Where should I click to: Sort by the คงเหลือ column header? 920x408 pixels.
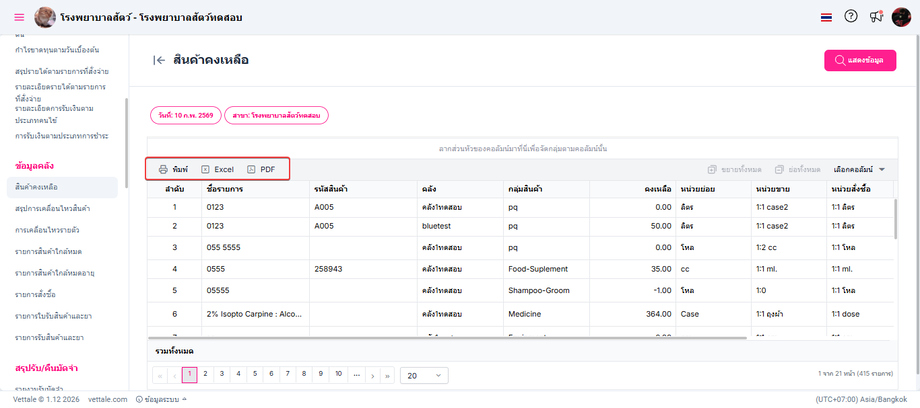click(656, 189)
